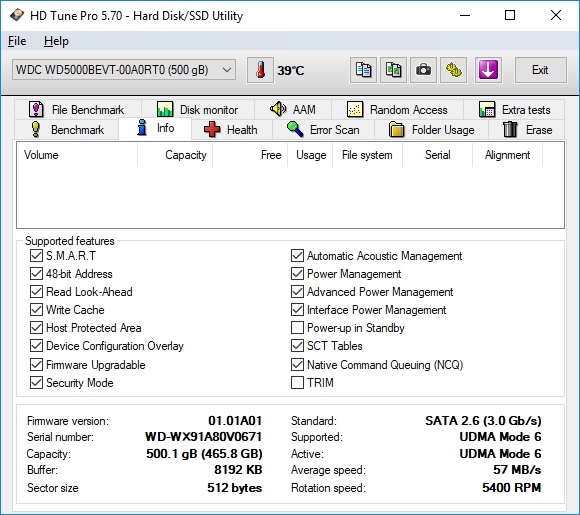580x515 pixels.
Task: Open the File menu
Action: click(x=17, y=41)
